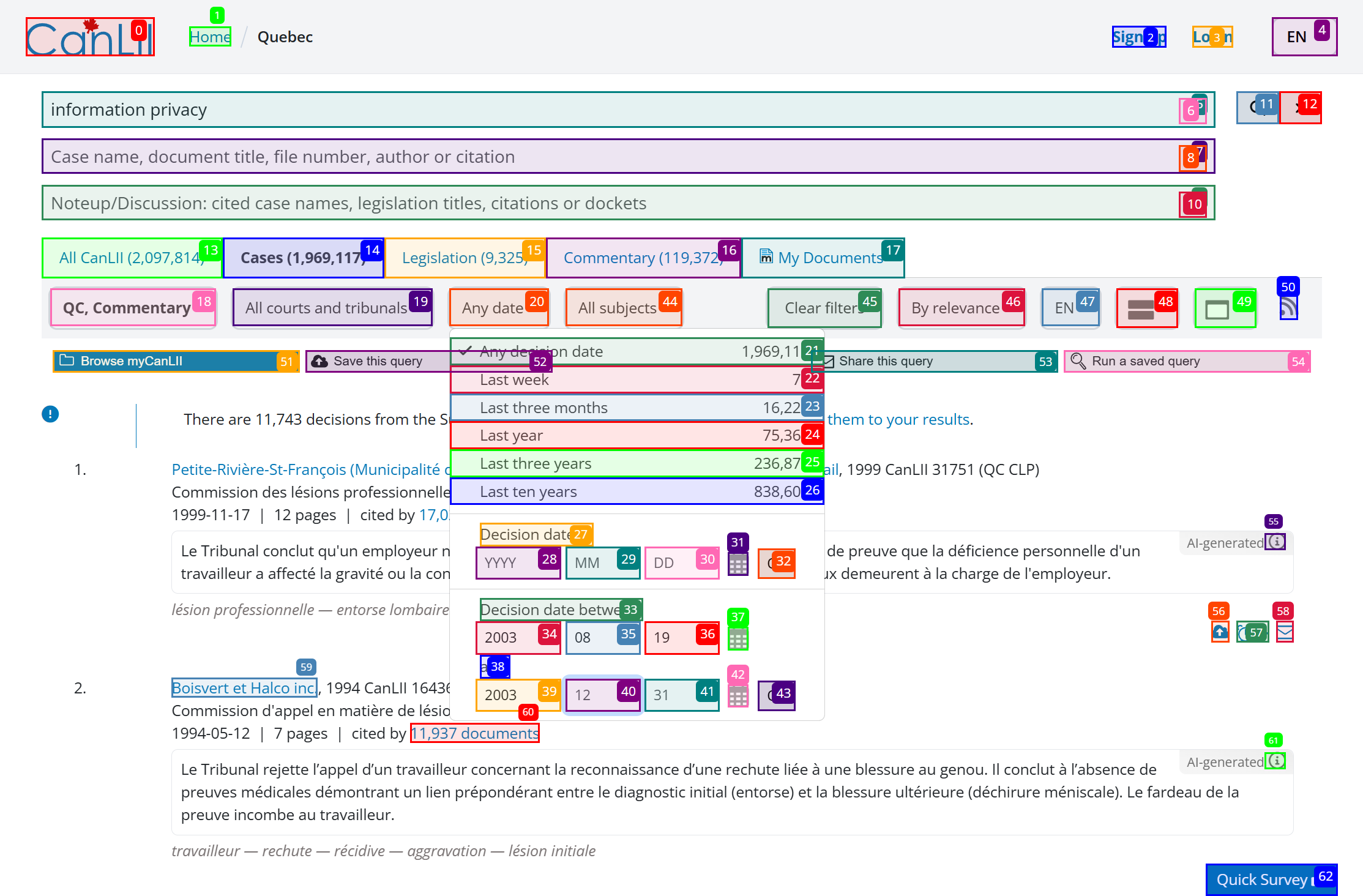Open the email sharing icon on first result
The height and width of the screenshot is (896, 1363).
click(1283, 631)
